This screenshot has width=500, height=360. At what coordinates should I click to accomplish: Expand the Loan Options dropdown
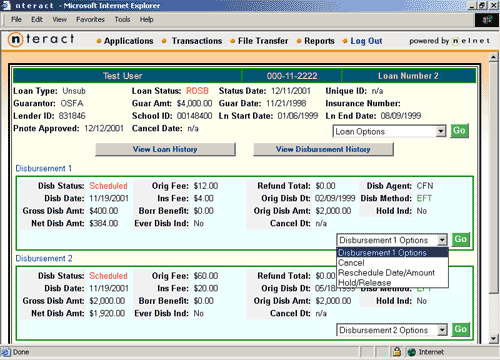[x=441, y=131]
